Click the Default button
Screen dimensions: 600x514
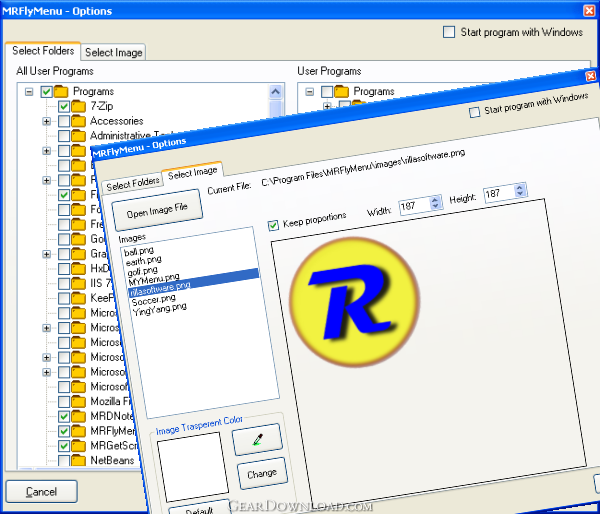[199, 509]
